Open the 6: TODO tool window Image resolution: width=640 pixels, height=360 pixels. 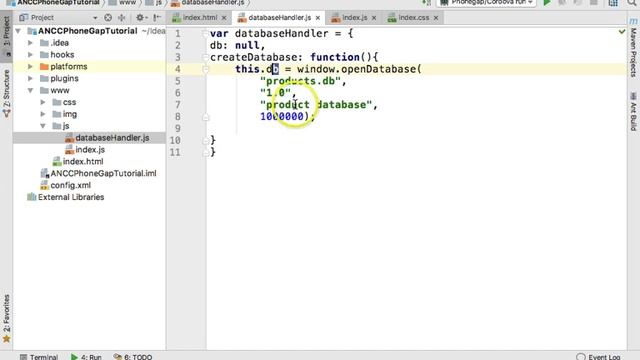pos(133,357)
